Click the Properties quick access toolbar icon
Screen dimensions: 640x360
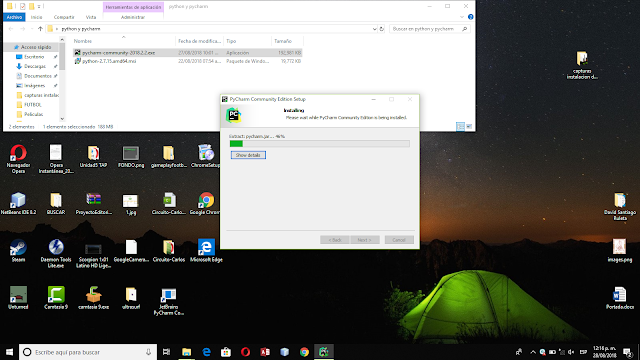pyautogui.click(x=22, y=7)
